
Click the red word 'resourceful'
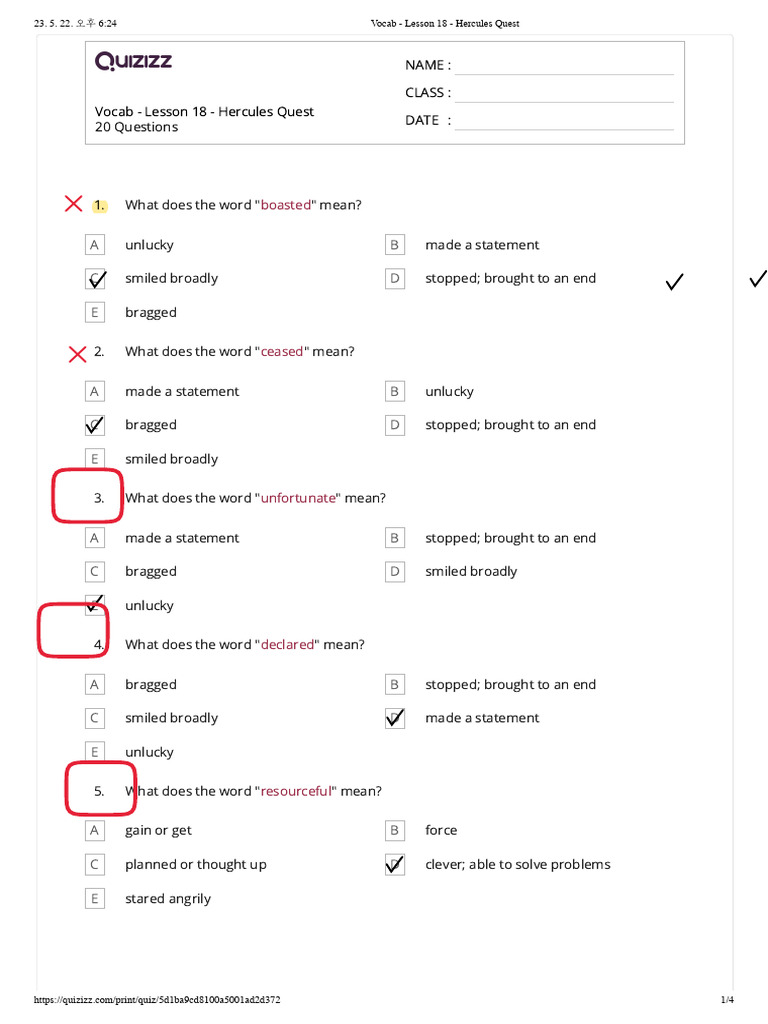point(296,792)
